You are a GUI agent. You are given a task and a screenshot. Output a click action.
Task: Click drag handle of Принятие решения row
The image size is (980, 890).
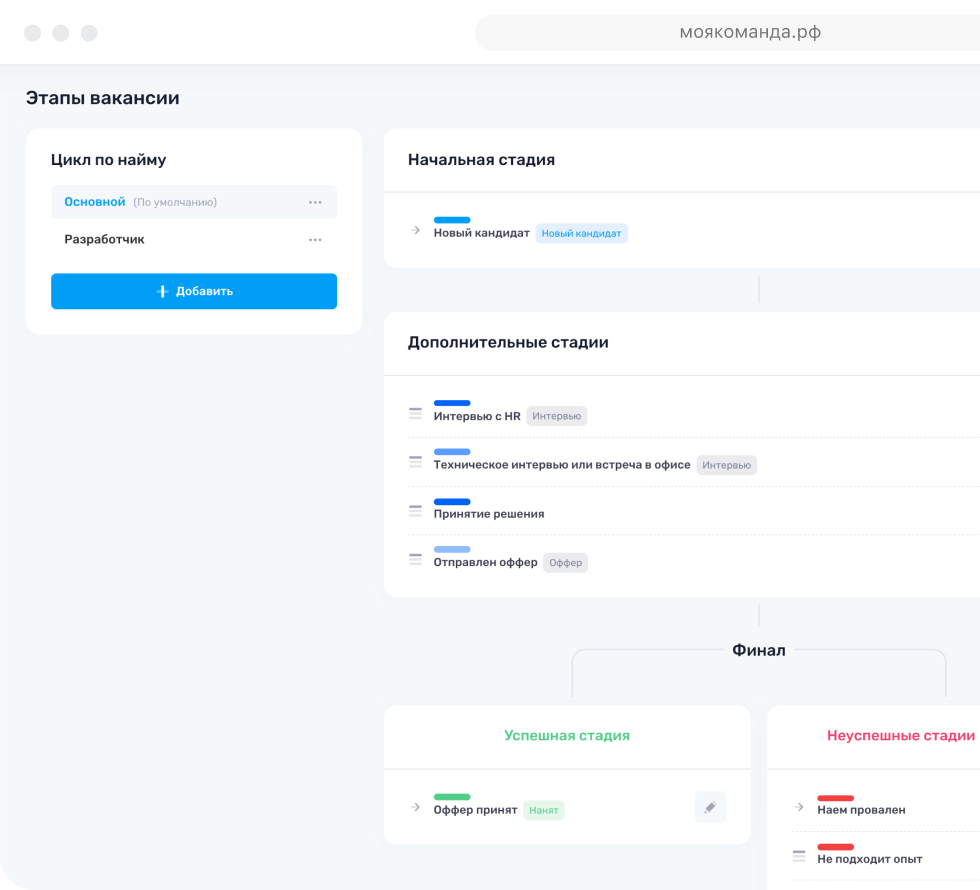416,511
